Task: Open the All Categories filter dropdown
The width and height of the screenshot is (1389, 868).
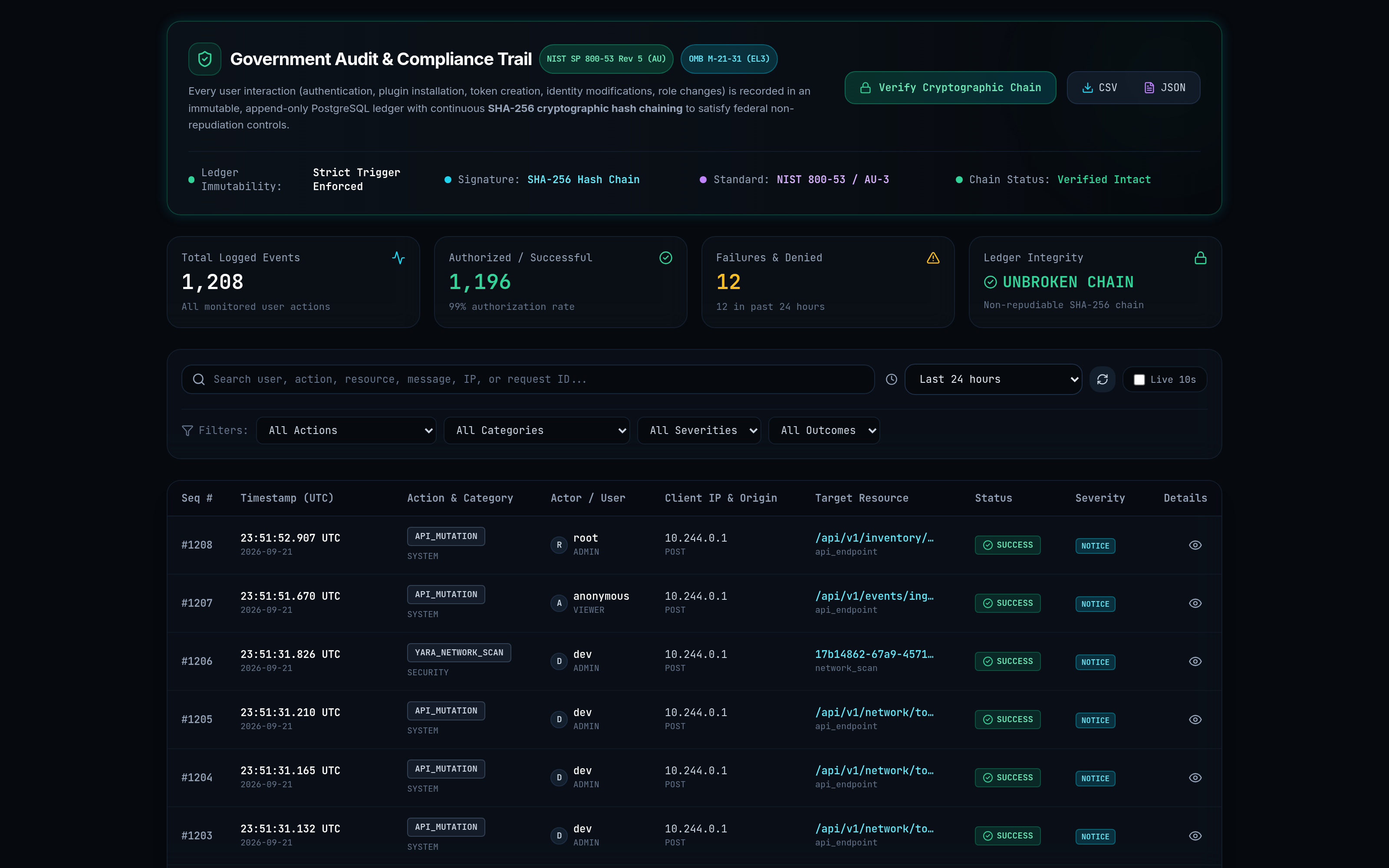Action: [537, 431]
